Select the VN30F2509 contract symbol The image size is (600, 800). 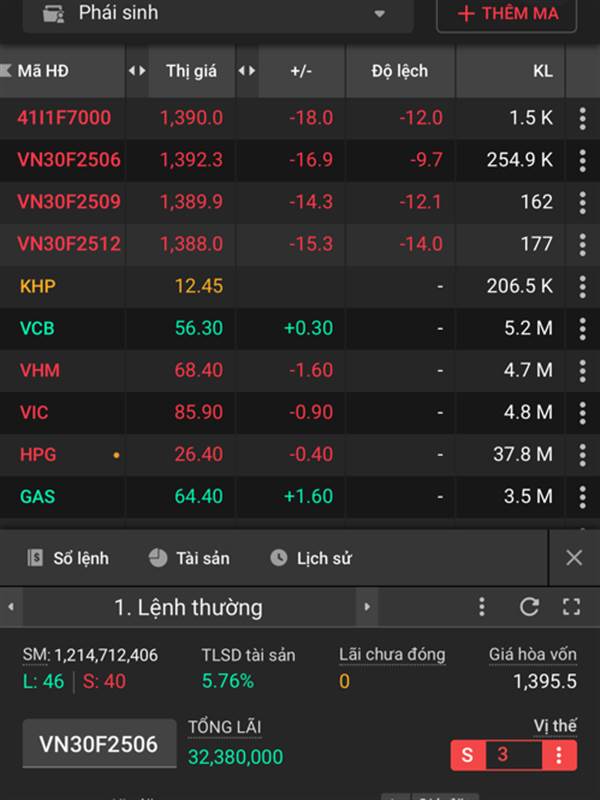(69, 202)
